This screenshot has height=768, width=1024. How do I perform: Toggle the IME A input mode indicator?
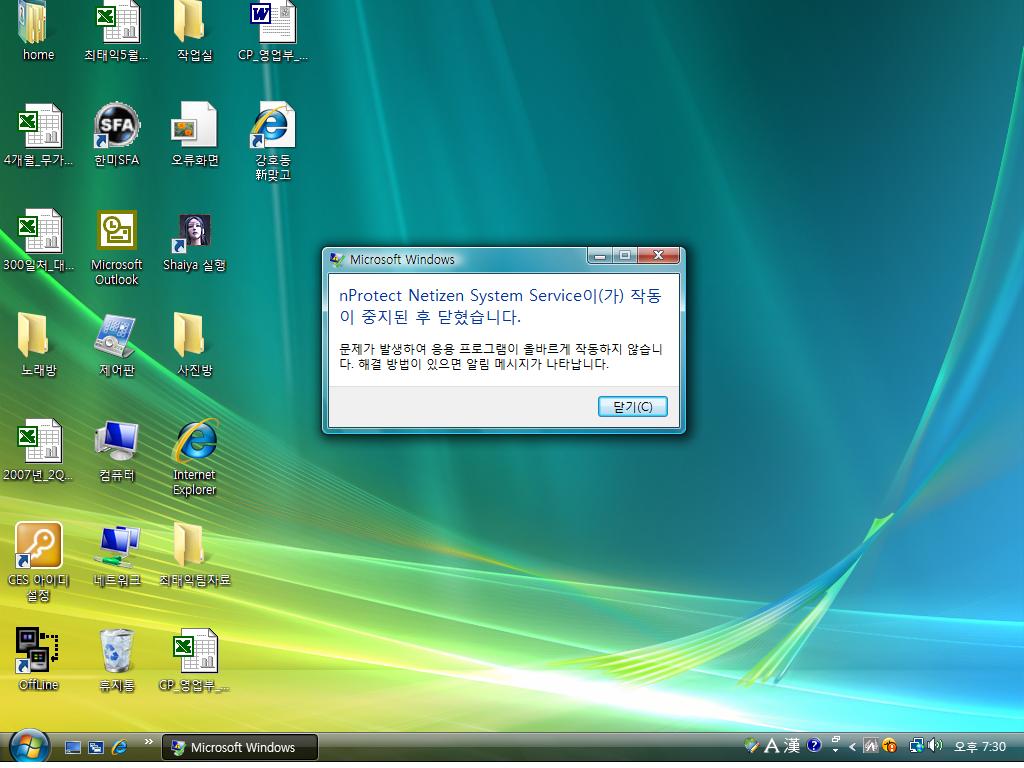pyautogui.click(x=771, y=745)
